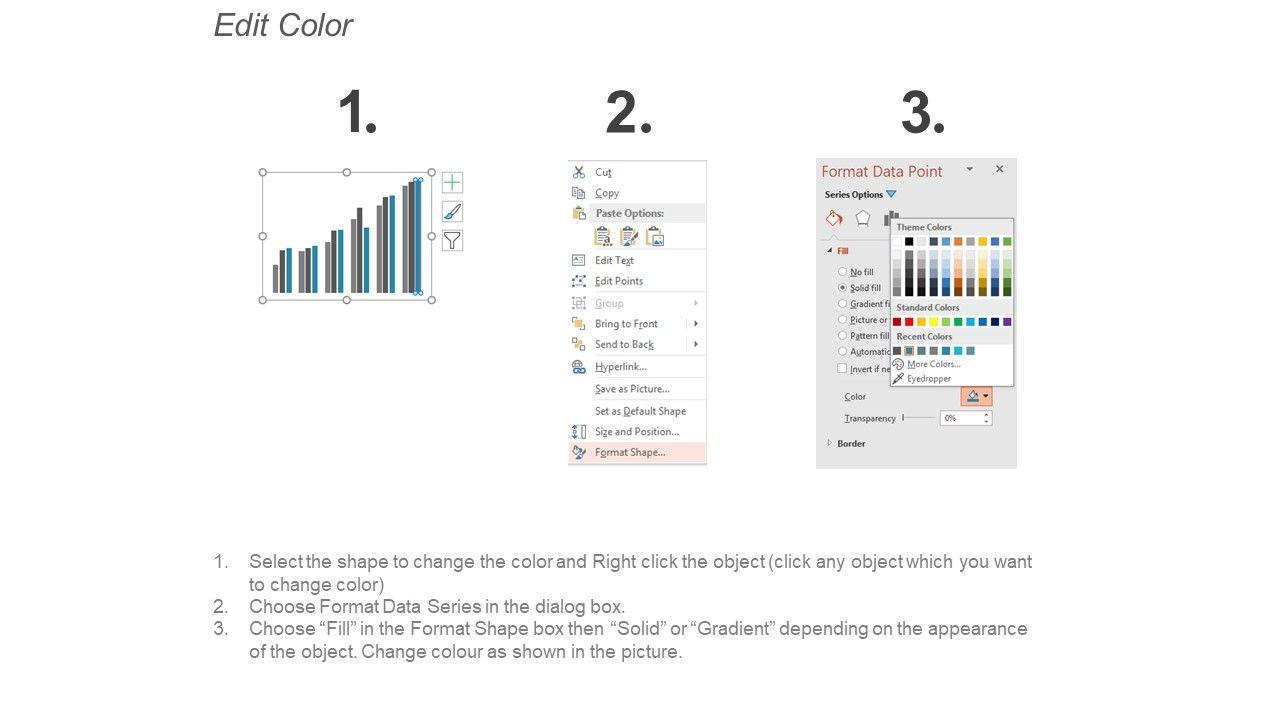Click More Colors link
The image size is (1280, 720).
[x=933, y=365]
